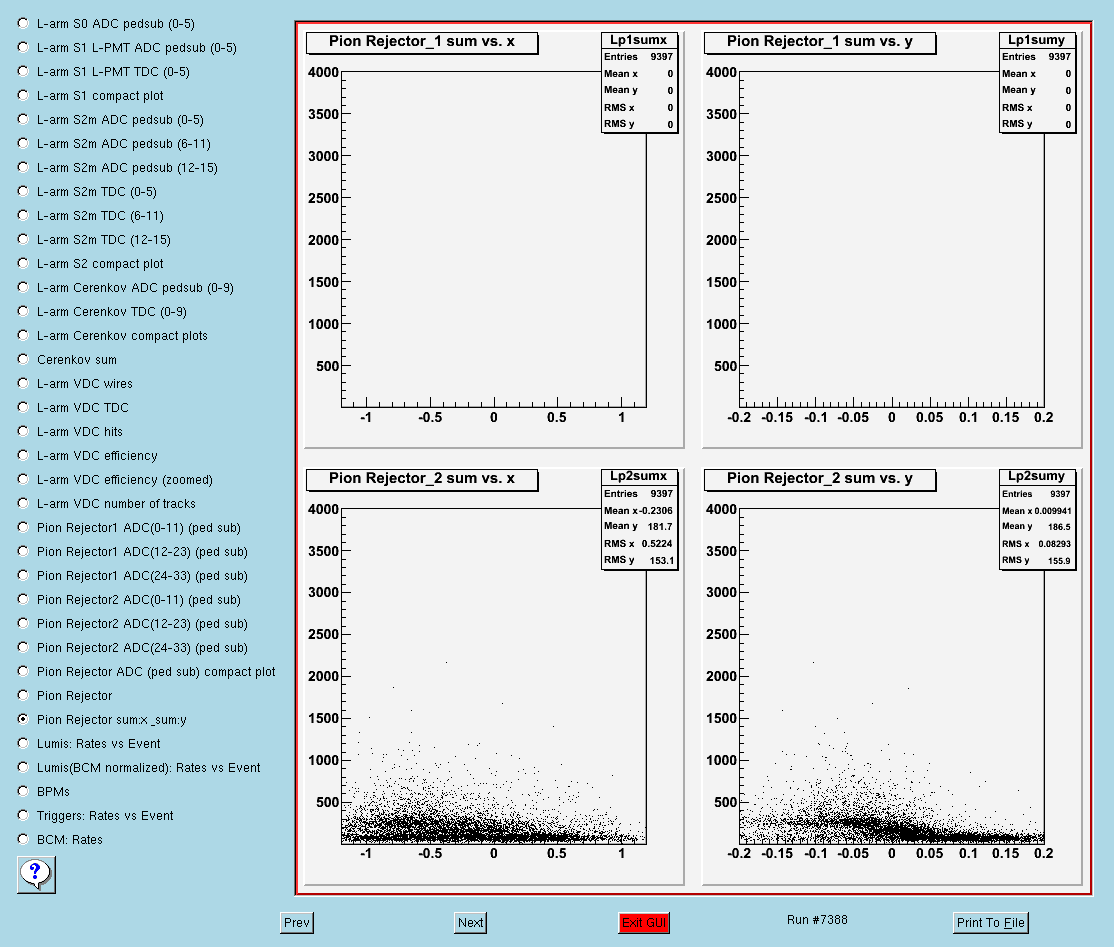
Task: View L-arm VDC number of tracks
Action: click(23, 504)
